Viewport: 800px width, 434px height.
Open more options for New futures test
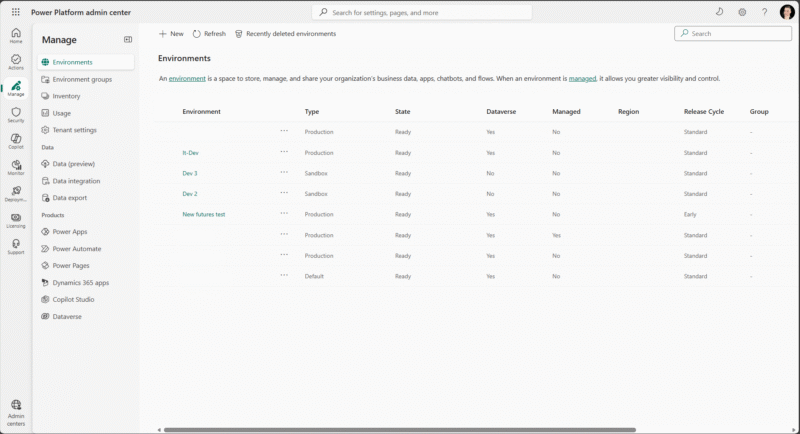click(284, 214)
